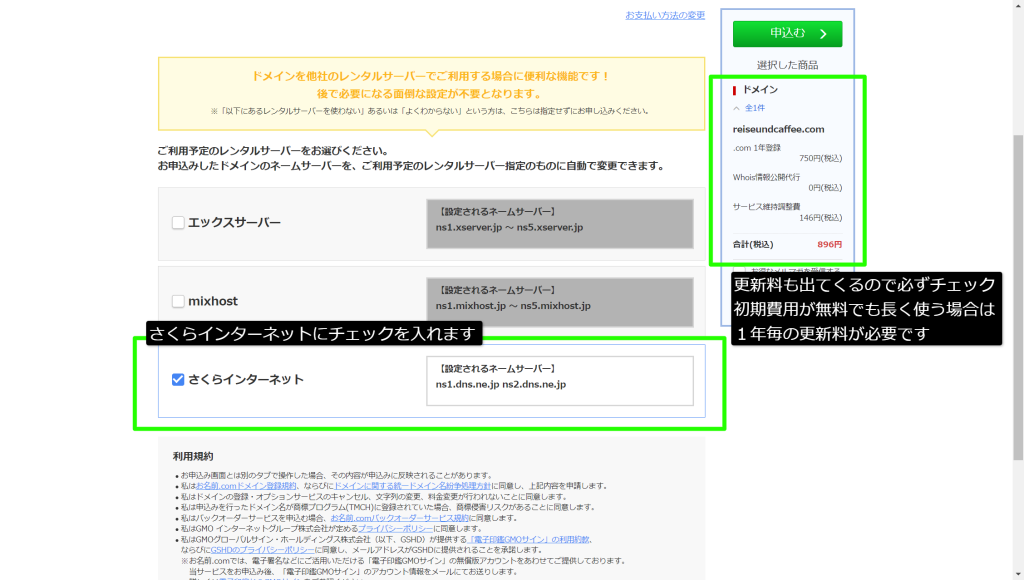Open the 統一ドメイン名紛争処理方針 link
Viewport: 1024px width, 580px height.
412,486
